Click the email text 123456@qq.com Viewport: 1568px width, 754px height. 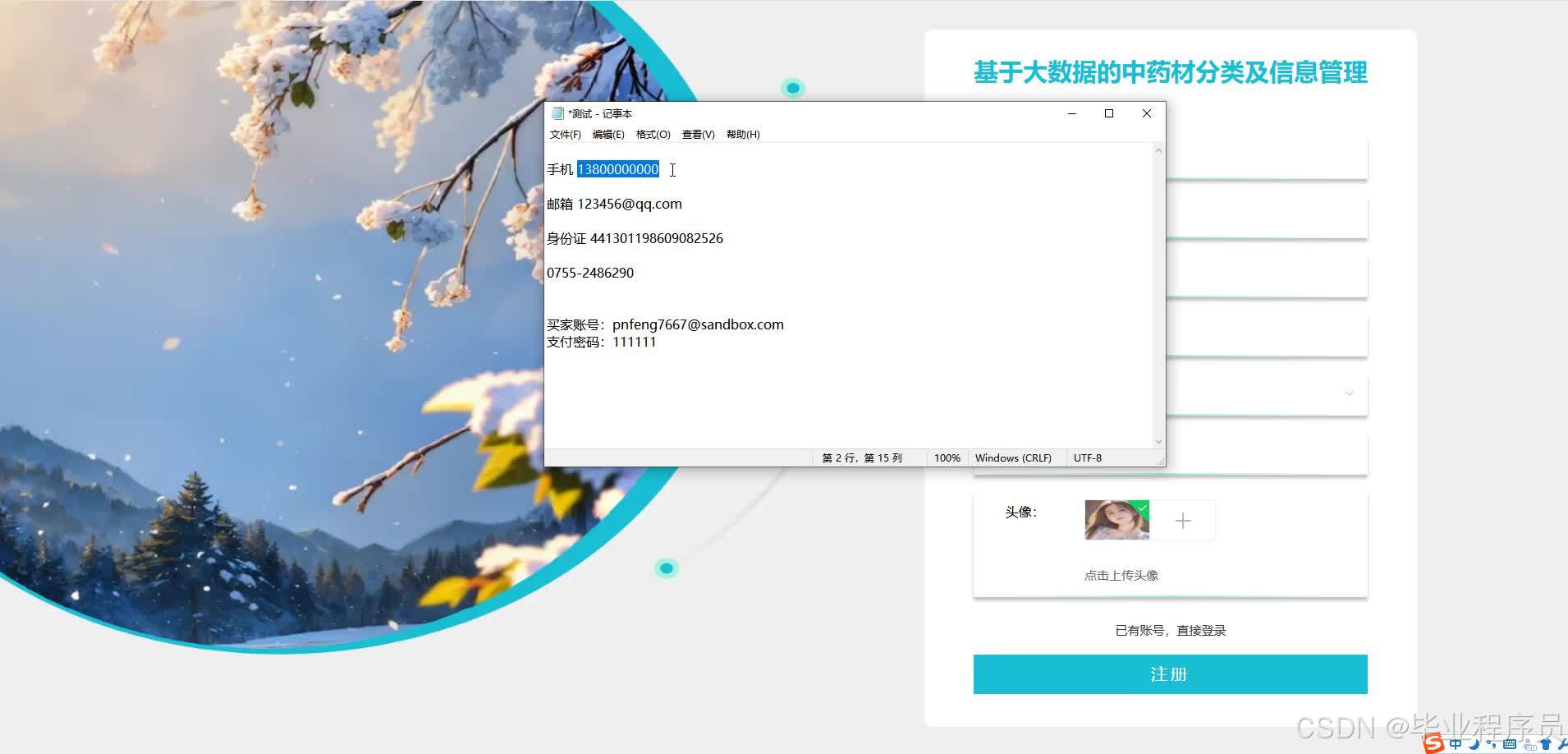pyautogui.click(x=630, y=204)
